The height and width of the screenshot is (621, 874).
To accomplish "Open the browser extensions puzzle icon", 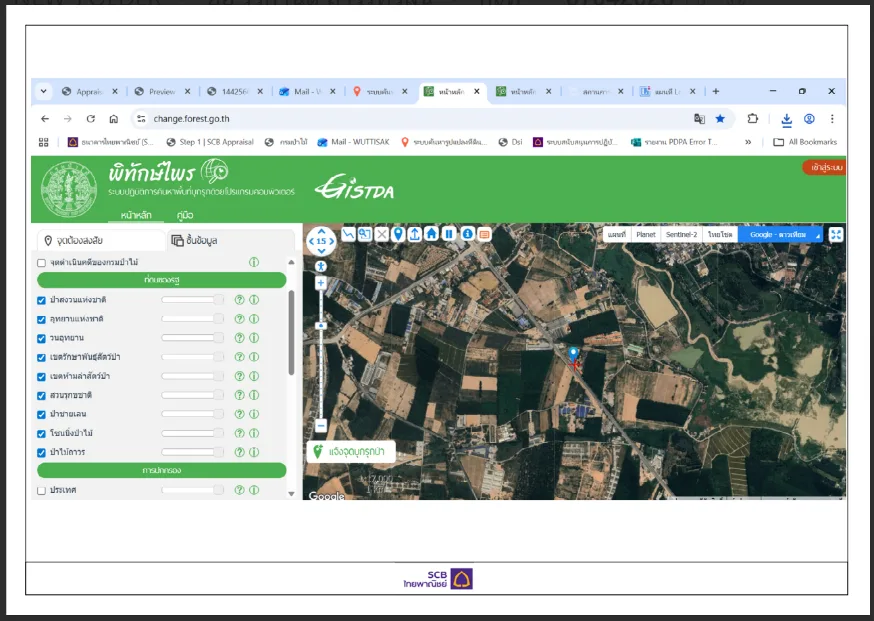I will pyautogui.click(x=752, y=119).
